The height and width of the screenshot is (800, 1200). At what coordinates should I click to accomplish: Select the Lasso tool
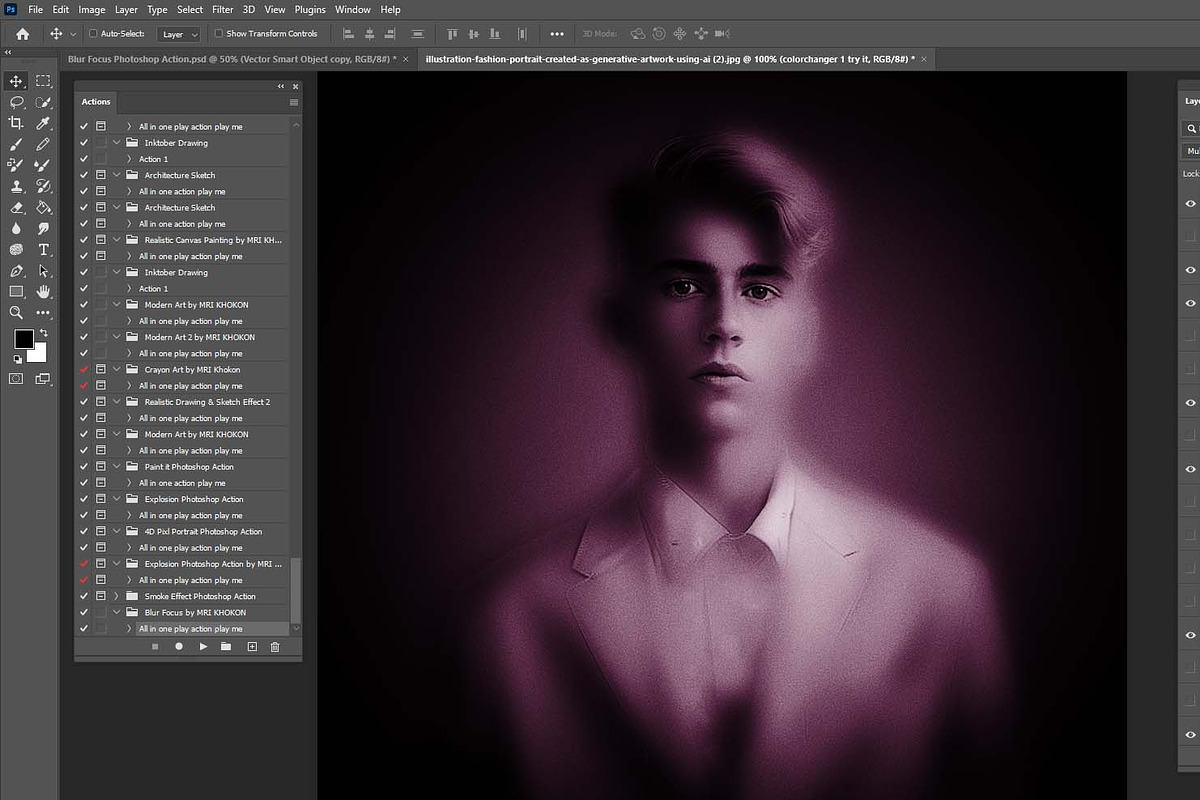click(16, 102)
